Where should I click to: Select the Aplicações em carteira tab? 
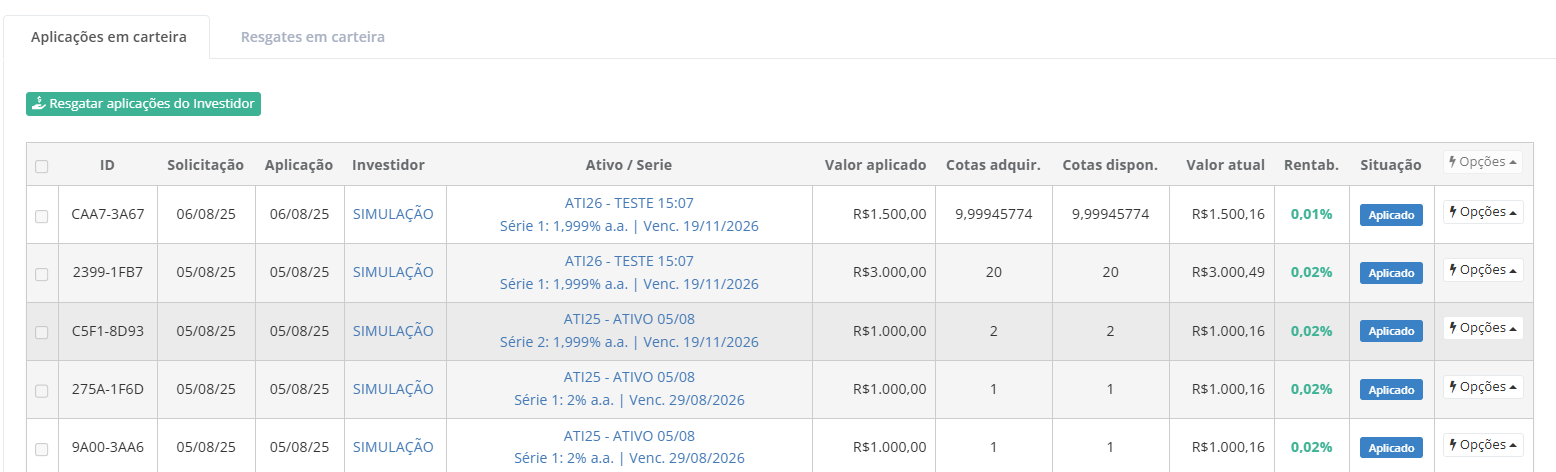click(x=108, y=37)
